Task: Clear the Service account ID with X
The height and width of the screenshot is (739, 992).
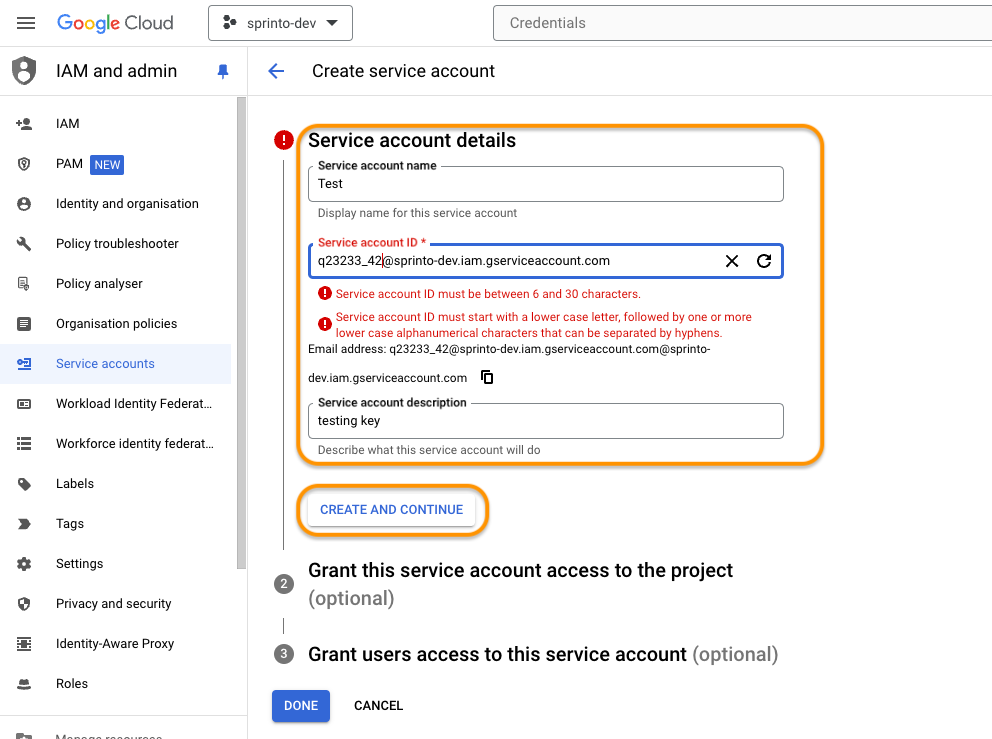Action: [731, 261]
